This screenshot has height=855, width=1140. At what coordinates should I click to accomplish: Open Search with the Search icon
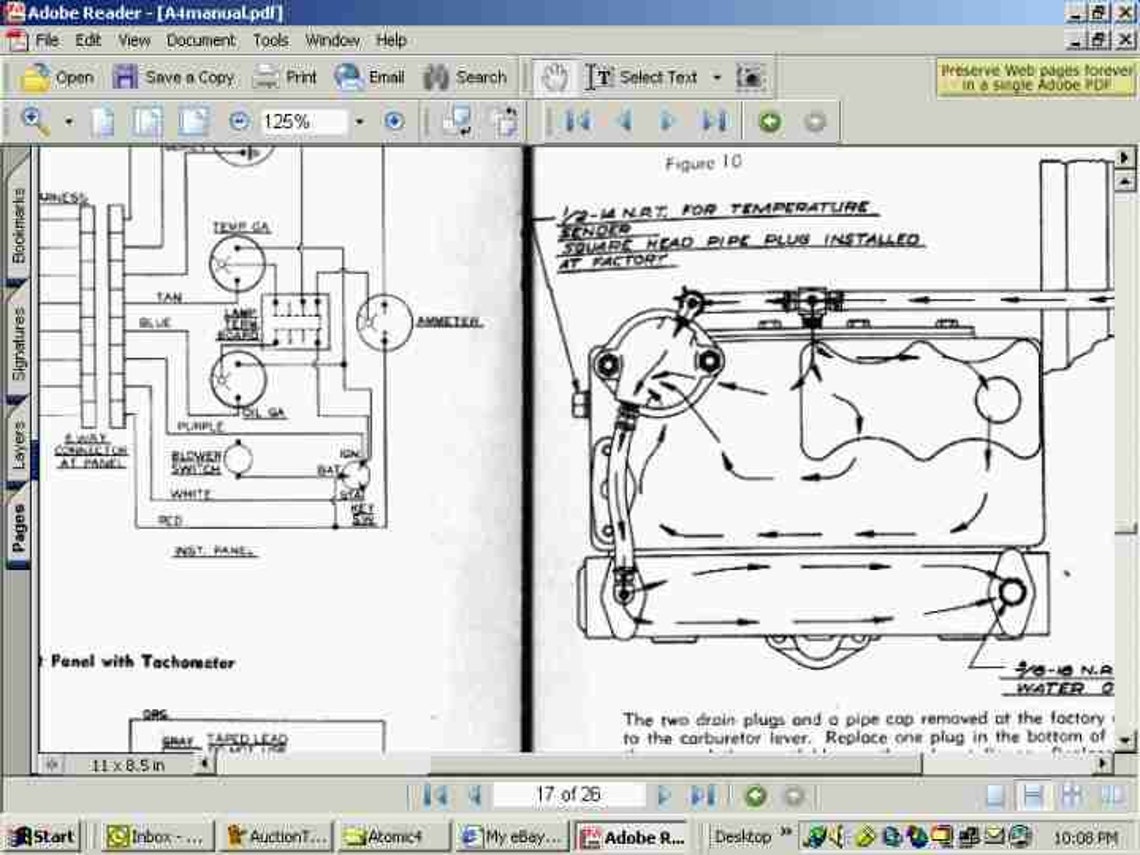click(x=466, y=77)
